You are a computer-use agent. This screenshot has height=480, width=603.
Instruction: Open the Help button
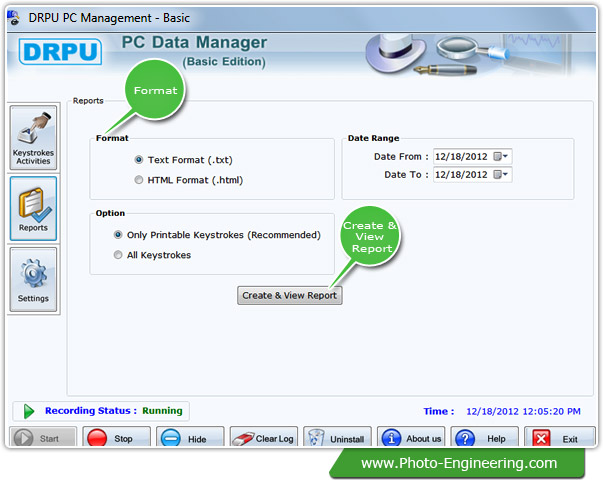(x=485, y=438)
